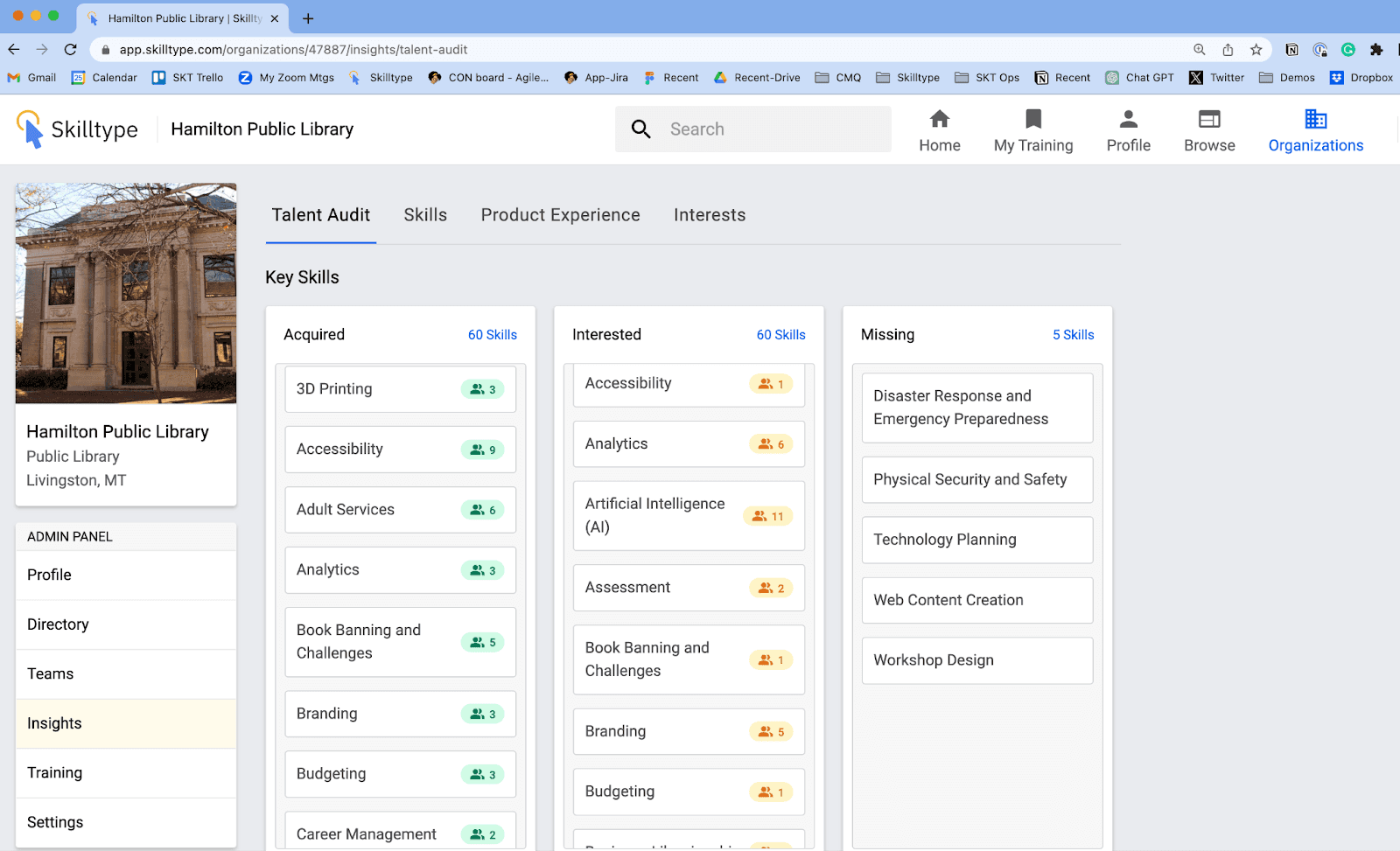
Task: Open Teams in the admin panel
Action: click(x=126, y=674)
